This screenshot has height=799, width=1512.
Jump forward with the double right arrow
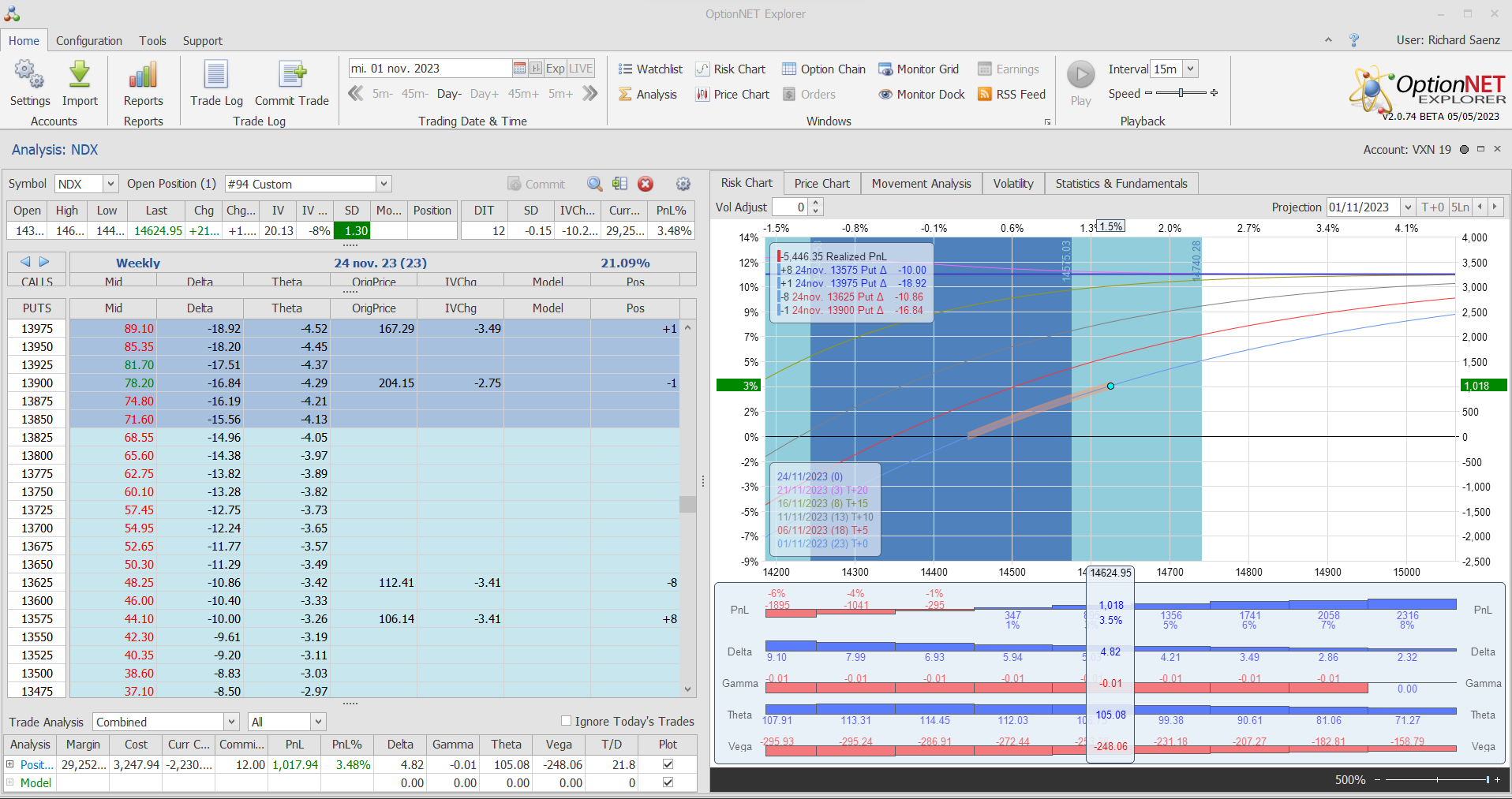coord(590,94)
